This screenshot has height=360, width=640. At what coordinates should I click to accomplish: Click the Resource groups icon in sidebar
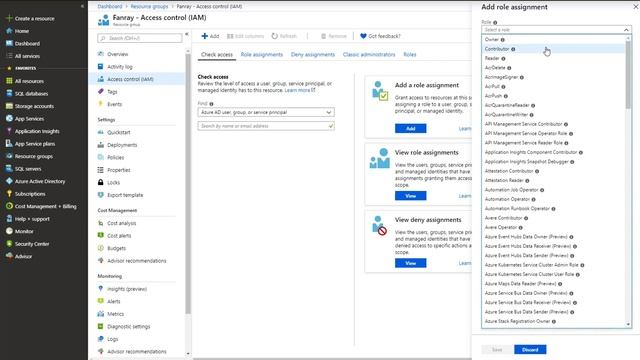(9, 156)
